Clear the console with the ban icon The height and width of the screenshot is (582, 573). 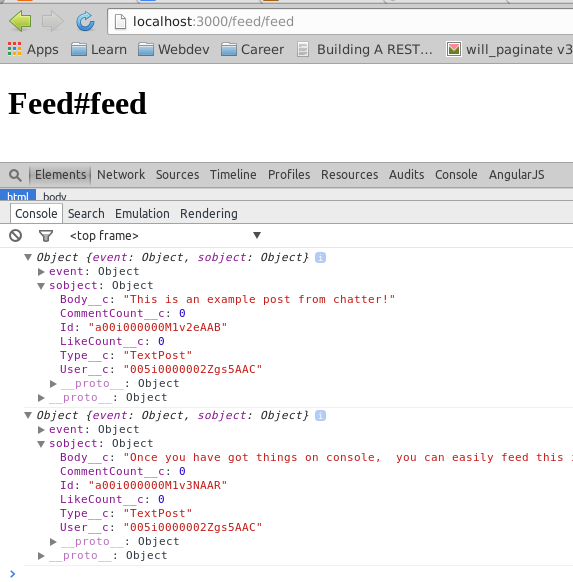pyautogui.click(x=16, y=235)
